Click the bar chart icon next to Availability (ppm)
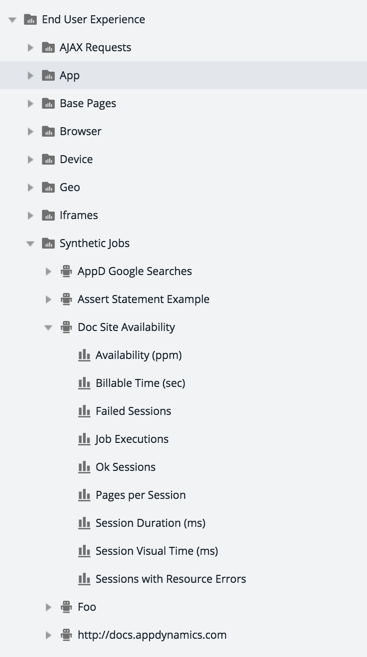The width and height of the screenshot is (367, 657). pyautogui.click(x=84, y=355)
